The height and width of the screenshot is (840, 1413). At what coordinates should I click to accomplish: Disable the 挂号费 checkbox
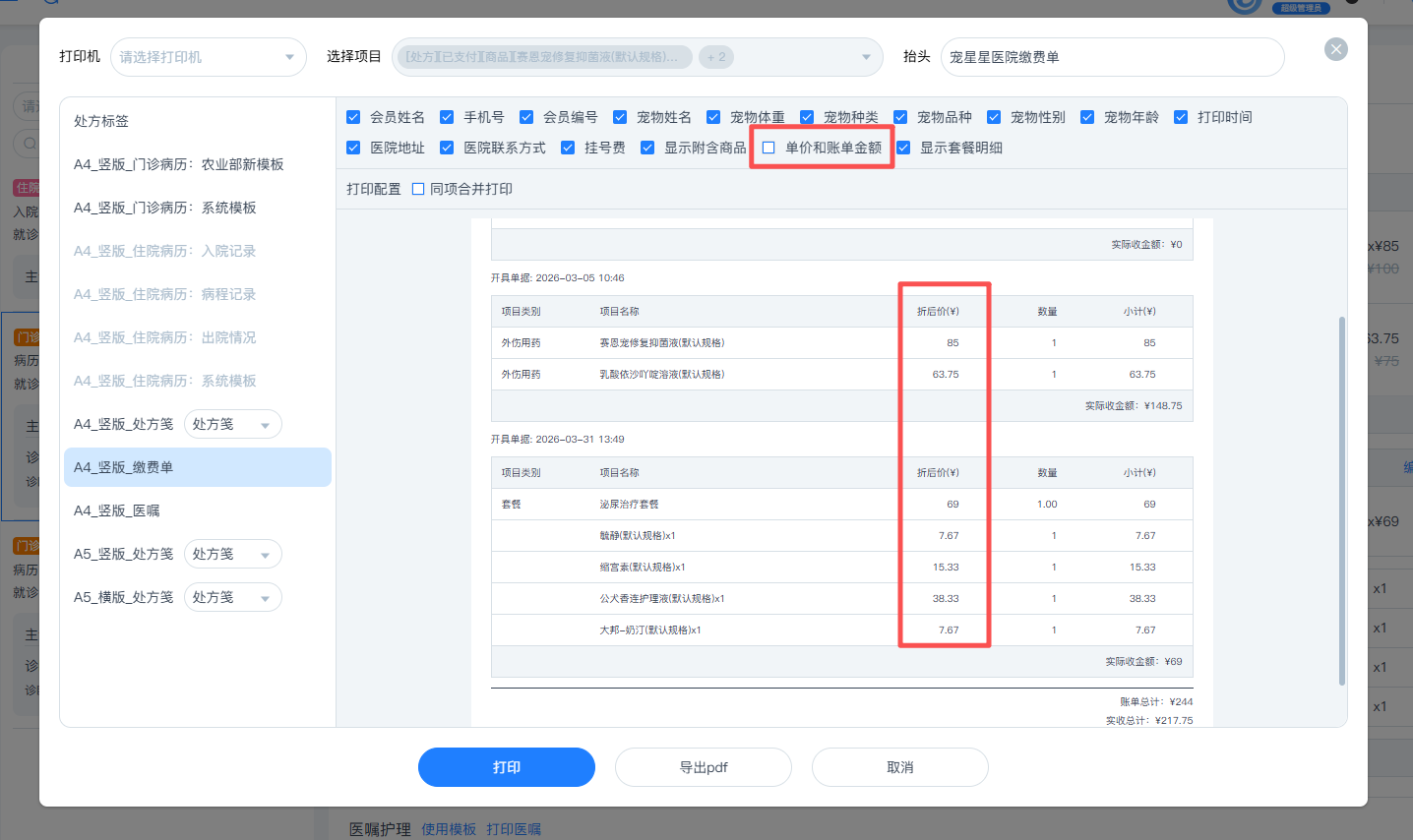point(568,148)
